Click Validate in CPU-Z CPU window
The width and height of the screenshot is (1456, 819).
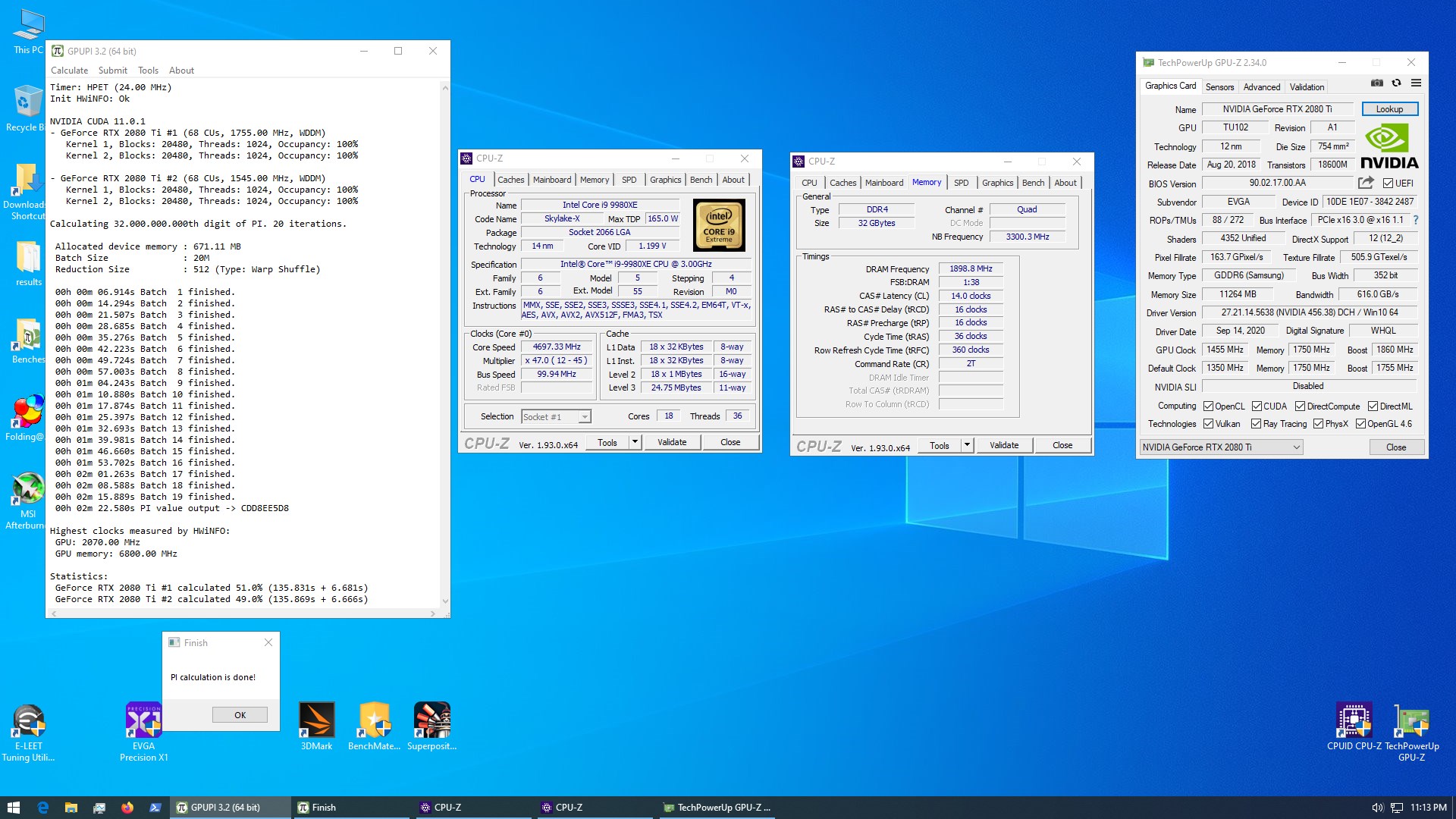click(672, 442)
